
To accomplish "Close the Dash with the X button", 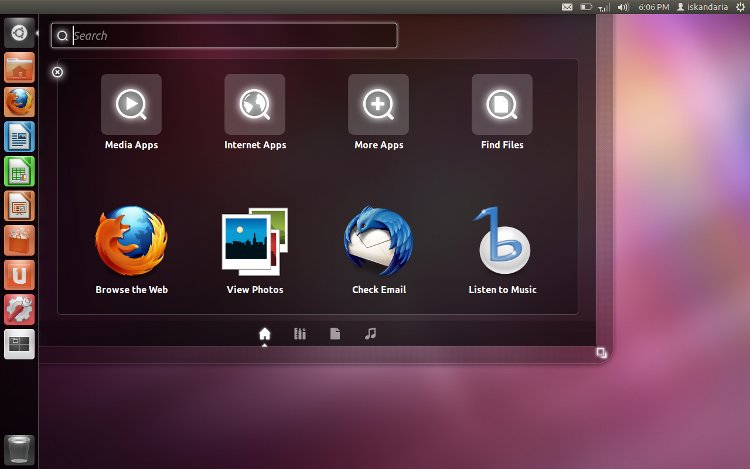I will 57,72.
